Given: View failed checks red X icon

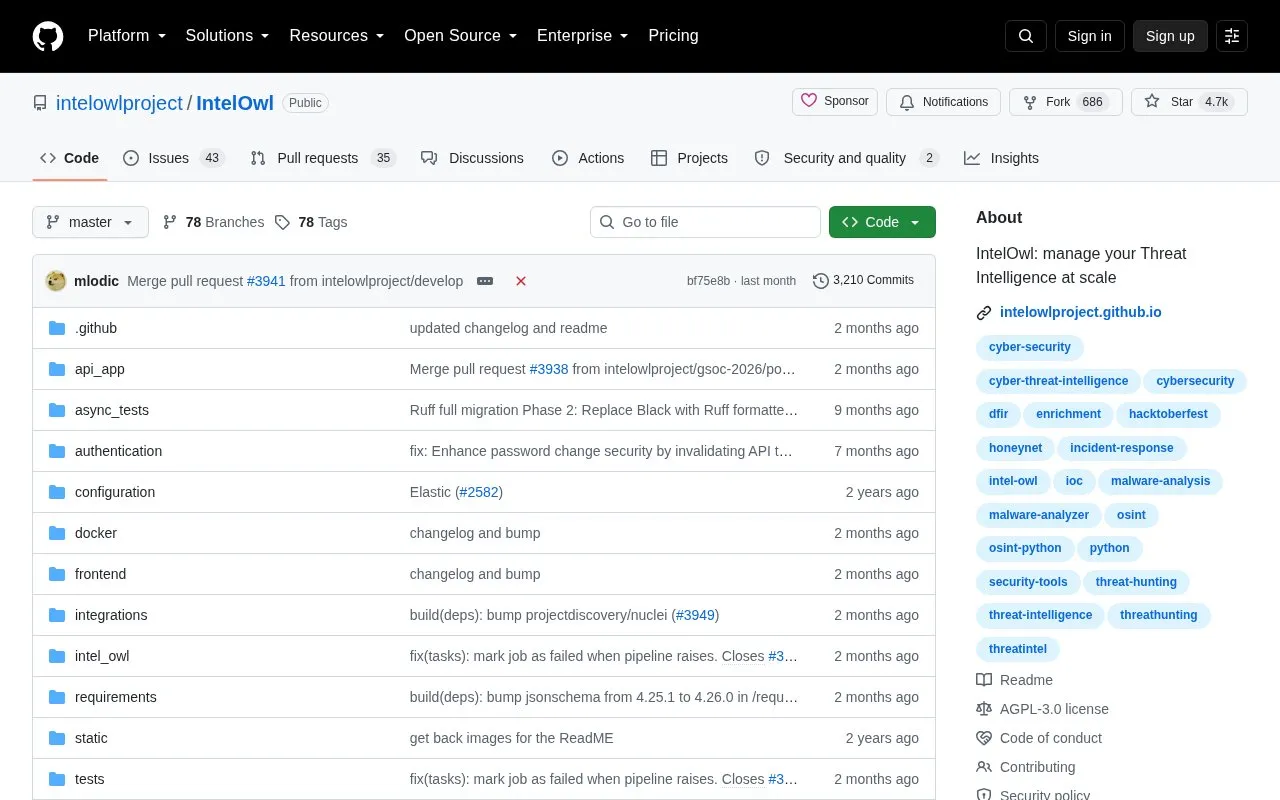Looking at the screenshot, I should pos(521,281).
